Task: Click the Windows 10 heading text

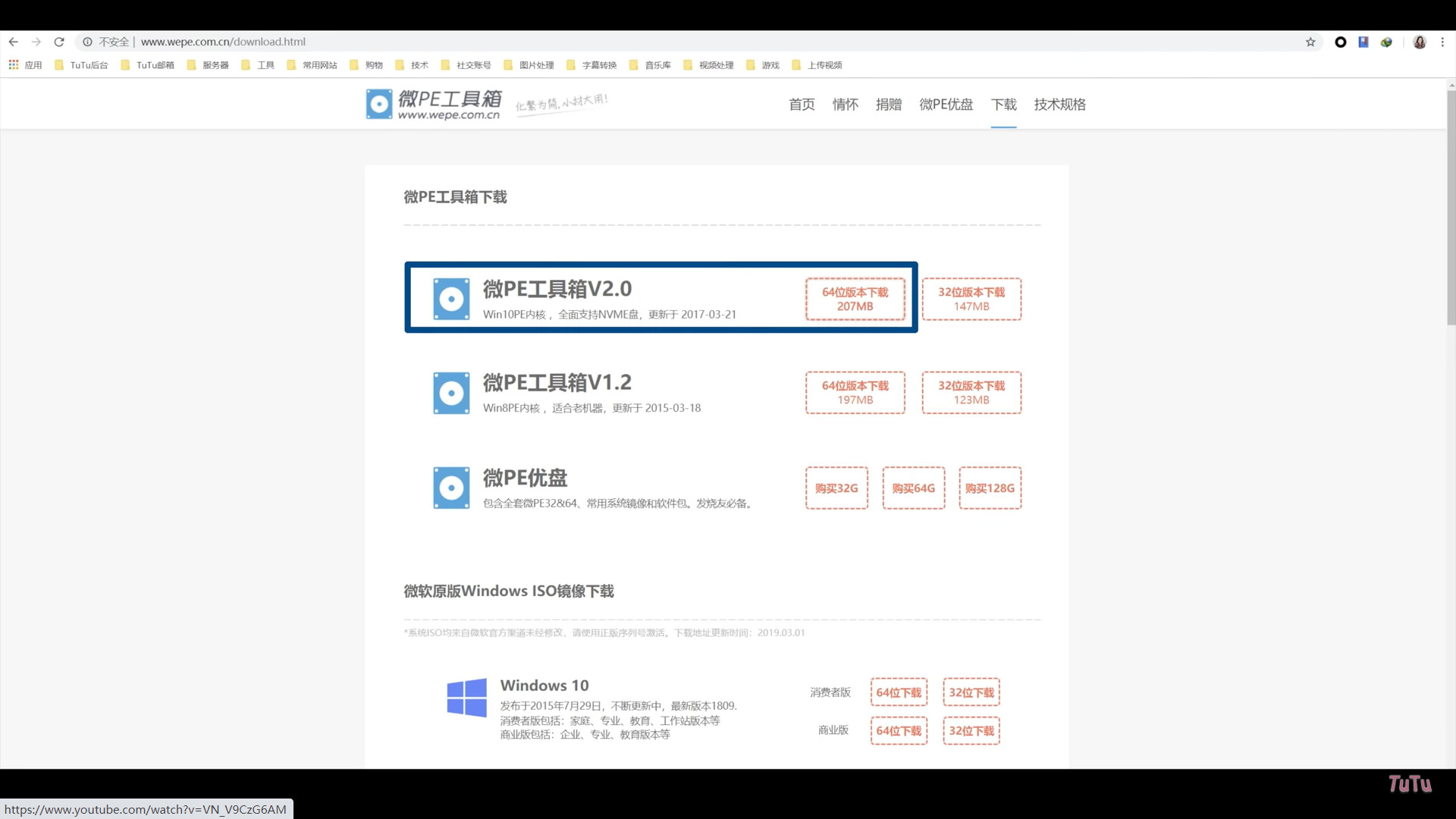Action: click(544, 686)
